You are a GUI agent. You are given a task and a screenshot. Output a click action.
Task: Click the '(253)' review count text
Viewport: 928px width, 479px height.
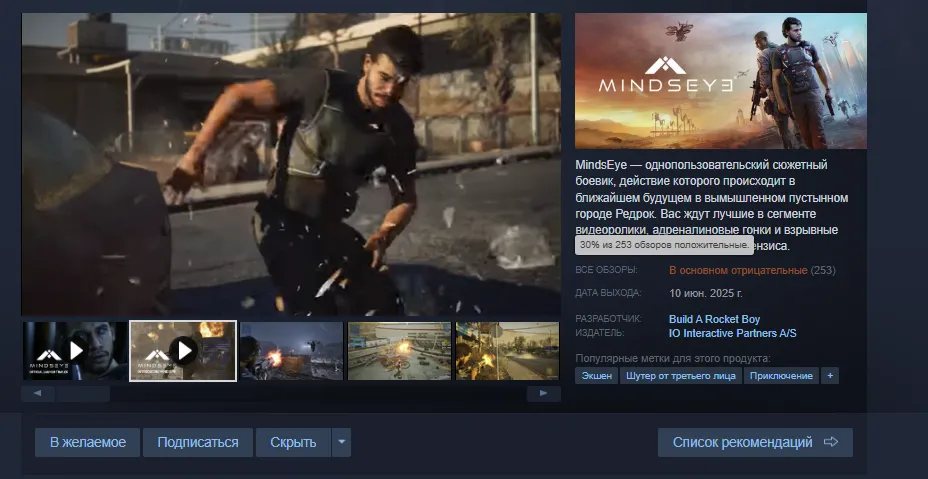(x=823, y=271)
